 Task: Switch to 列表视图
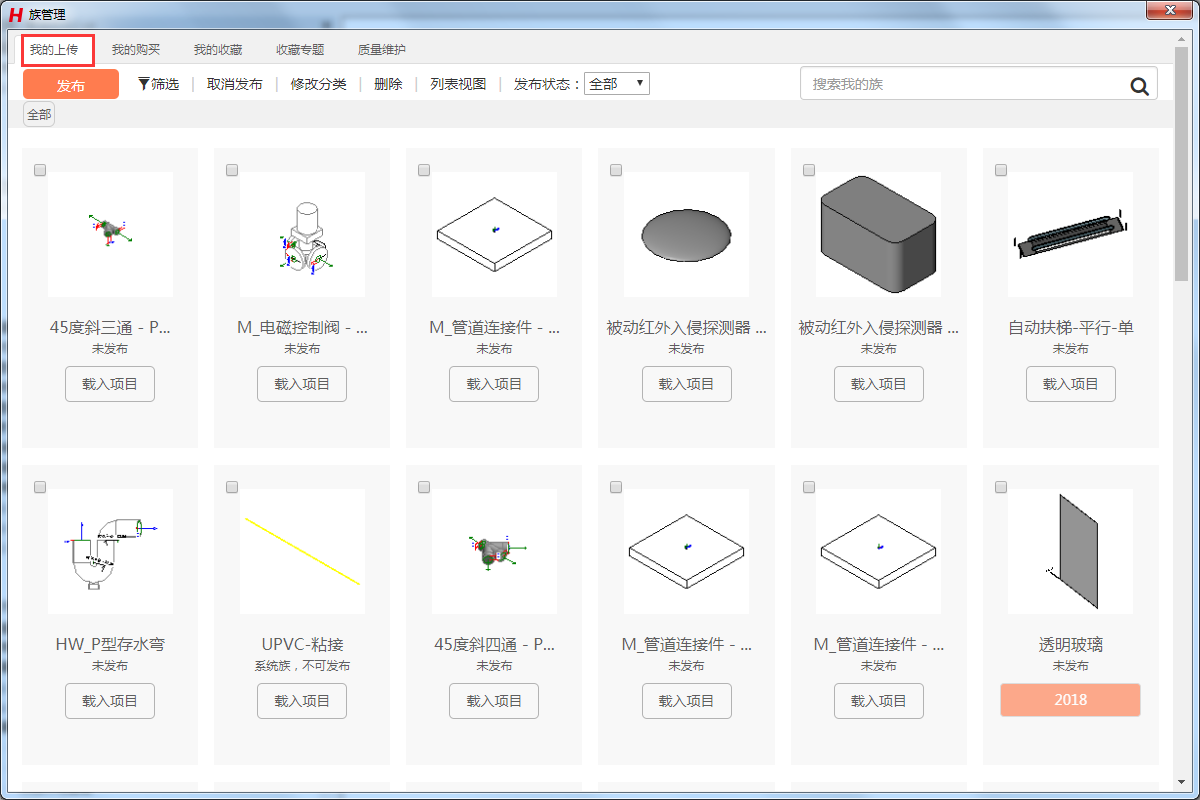tap(458, 85)
